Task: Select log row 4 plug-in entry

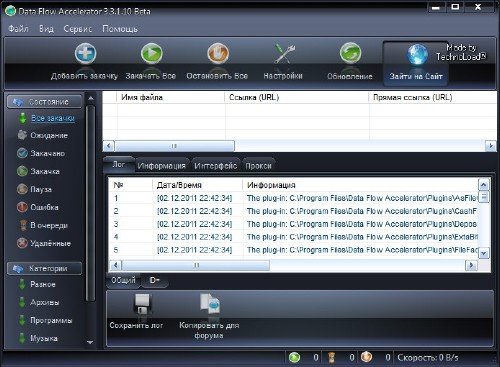Action: click(293, 237)
